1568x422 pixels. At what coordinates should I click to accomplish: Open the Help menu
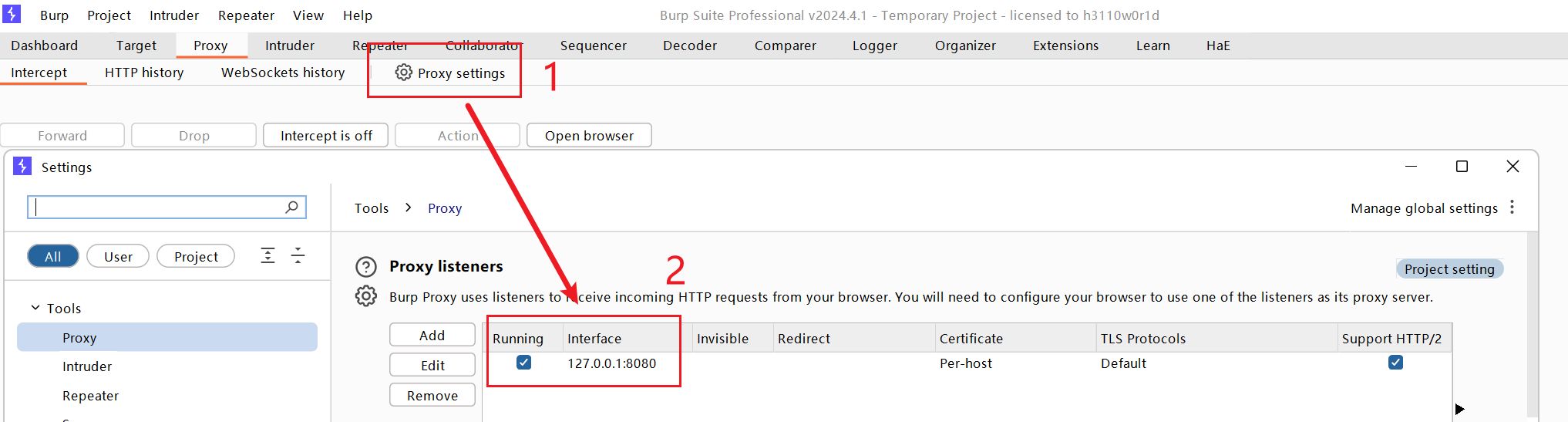click(x=358, y=15)
